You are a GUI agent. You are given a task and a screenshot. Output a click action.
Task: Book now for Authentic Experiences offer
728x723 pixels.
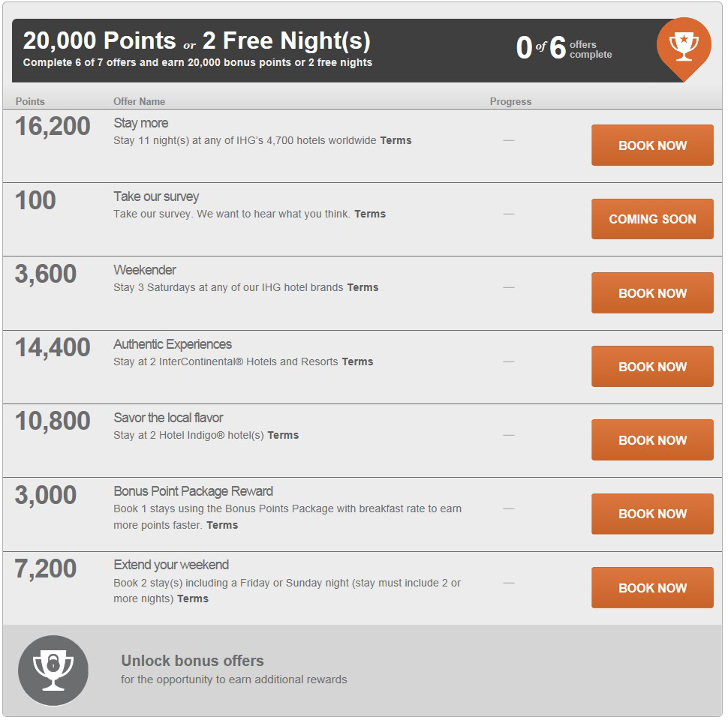point(652,366)
